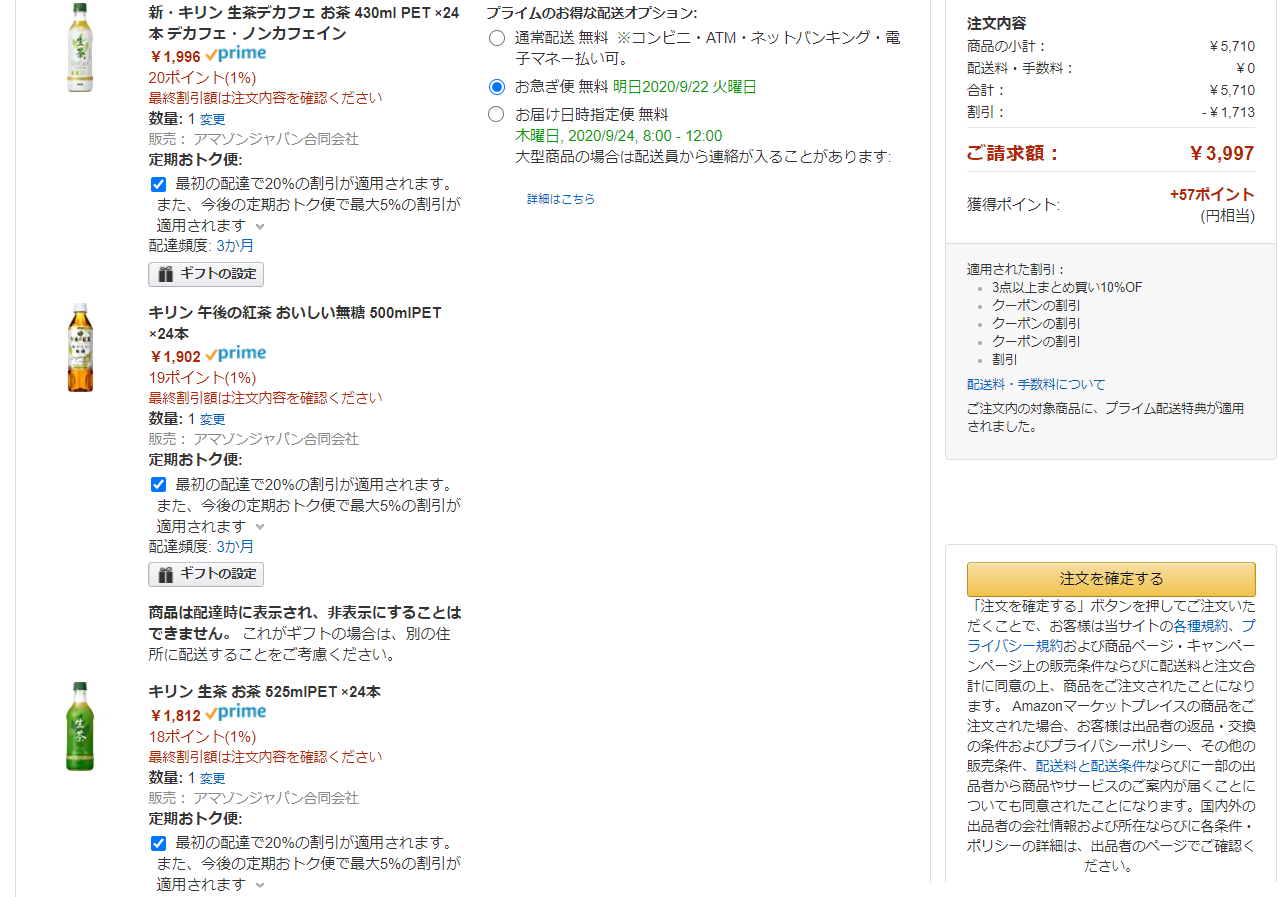The height and width of the screenshot is (897, 1288).
Task: Click the 19ポイント(1%) text
Action: (x=202, y=377)
